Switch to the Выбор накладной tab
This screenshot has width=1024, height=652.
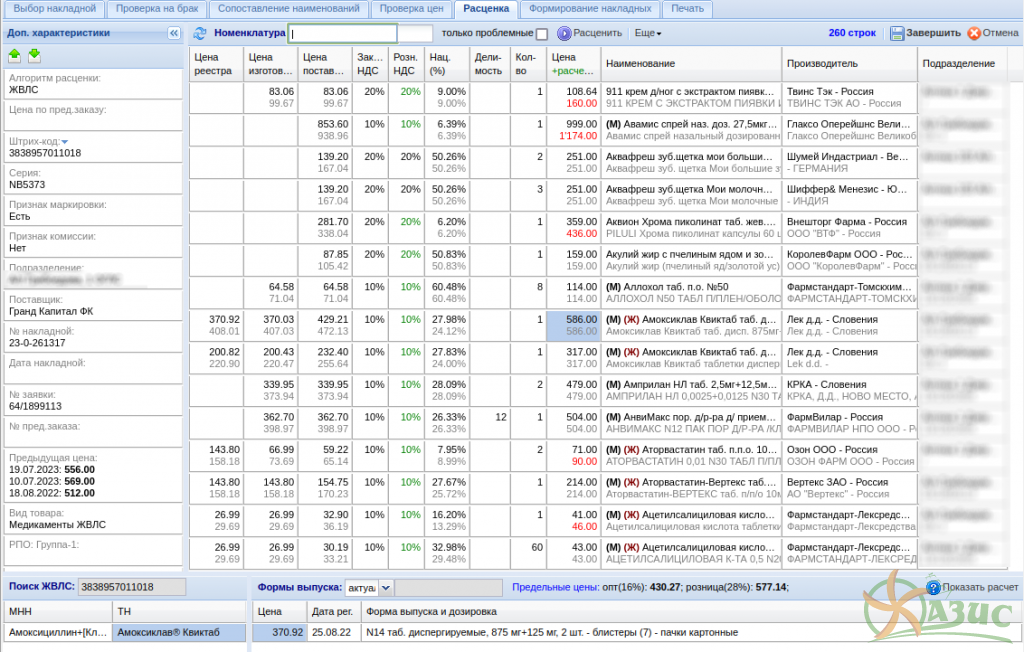[x=55, y=8]
